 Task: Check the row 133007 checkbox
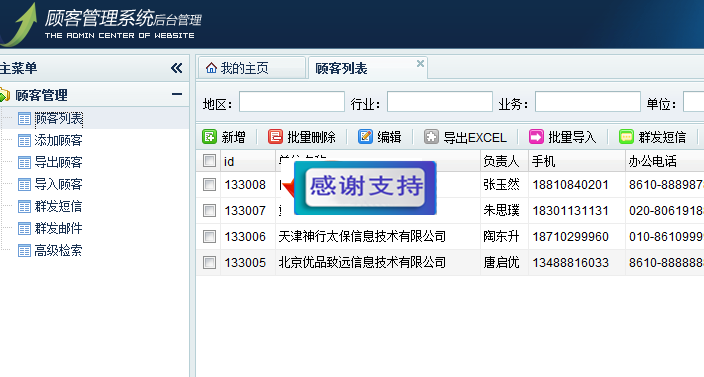209,210
